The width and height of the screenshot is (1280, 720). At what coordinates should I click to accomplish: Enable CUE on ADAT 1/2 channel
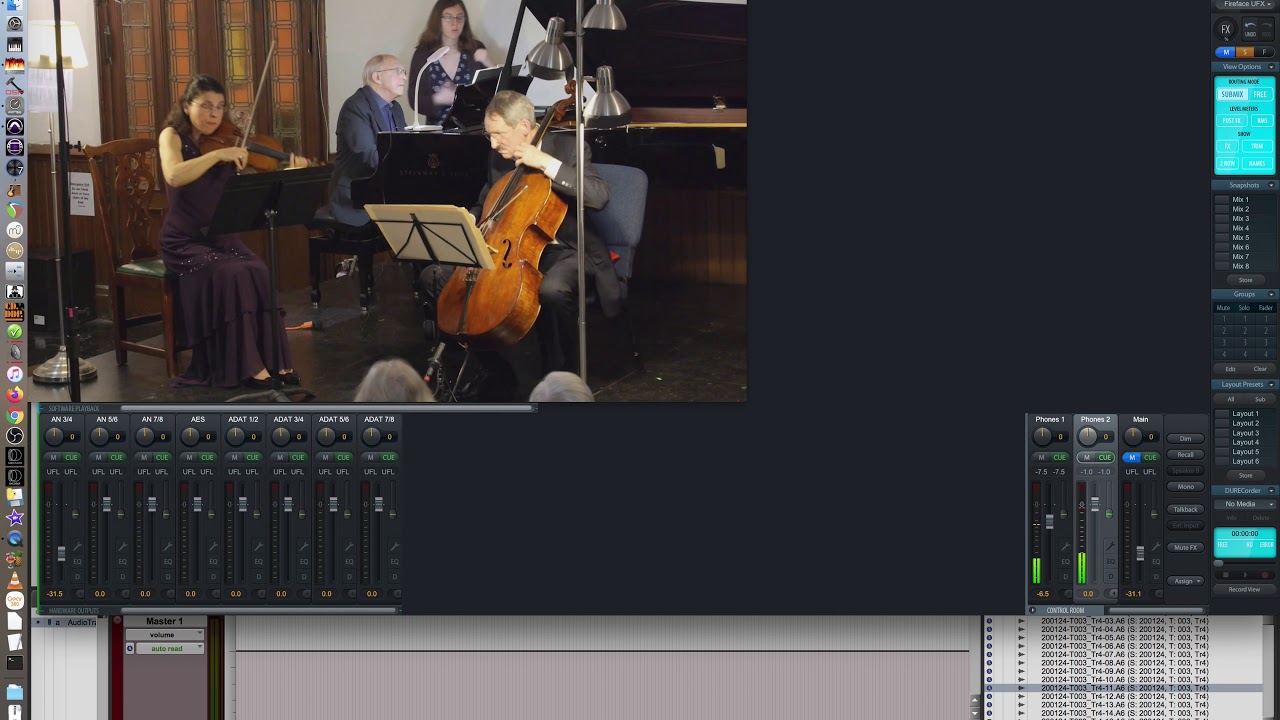[x=252, y=457]
